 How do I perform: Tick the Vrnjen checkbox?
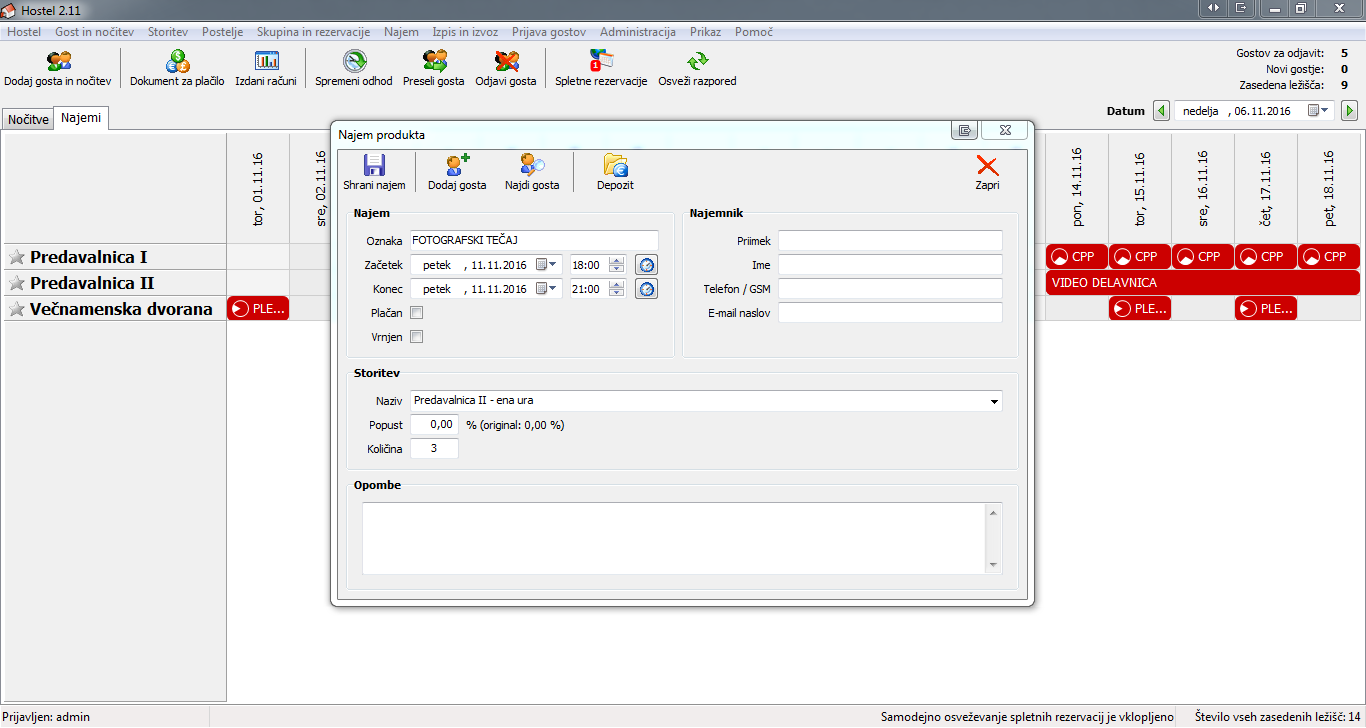pyautogui.click(x=417, y=337)
